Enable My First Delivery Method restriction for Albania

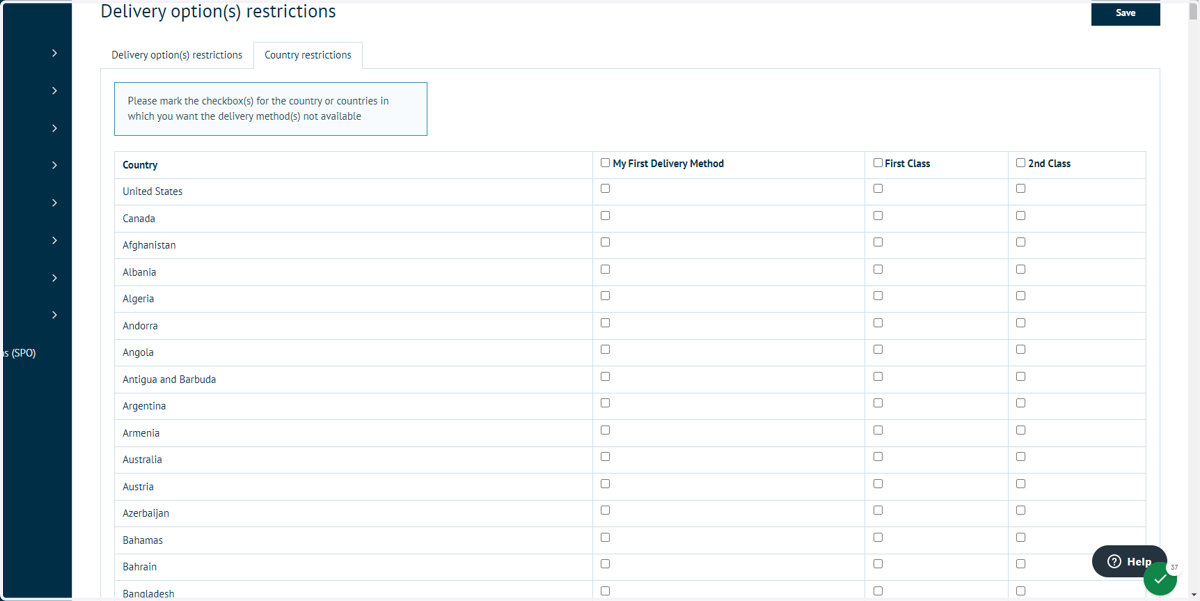coord(605,269)
